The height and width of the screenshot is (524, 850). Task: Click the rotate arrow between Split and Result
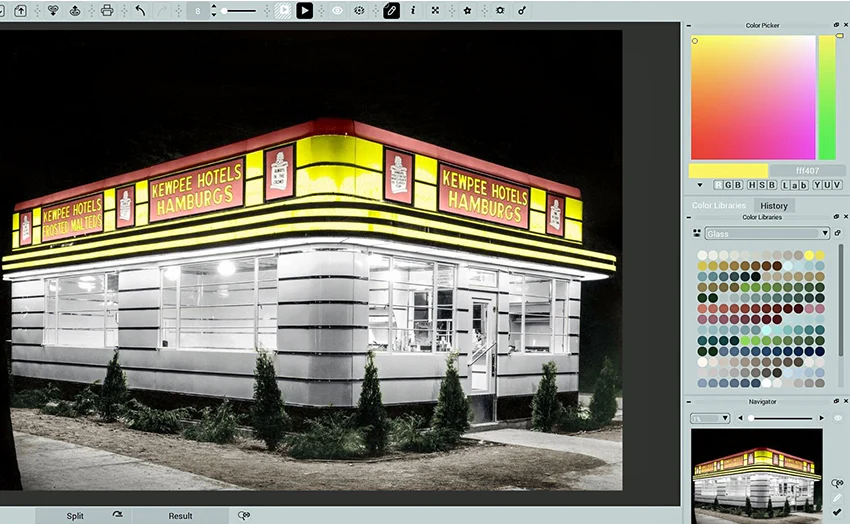[118, 514]
